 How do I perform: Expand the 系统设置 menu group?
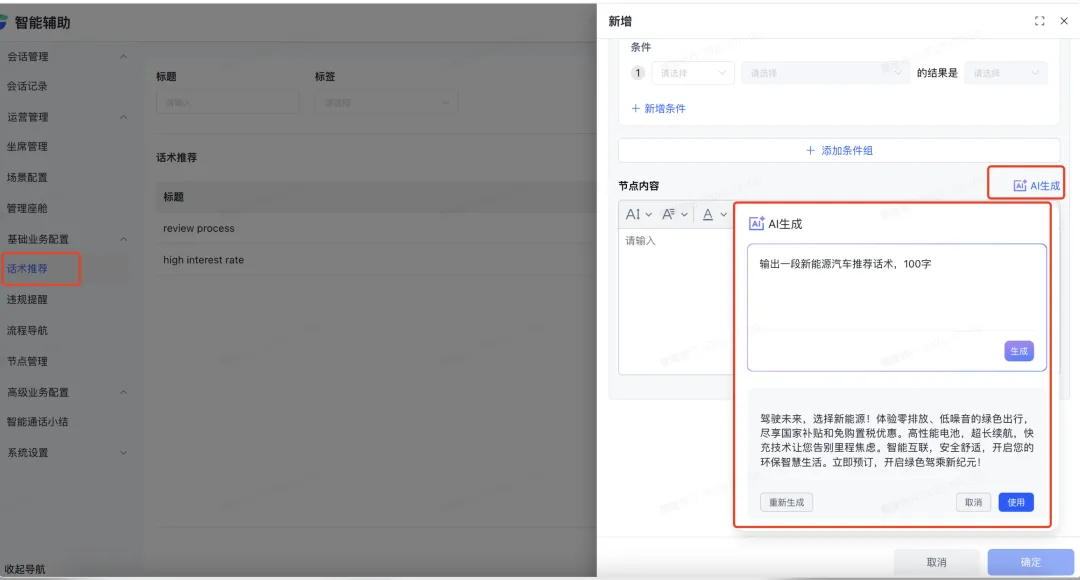pyautogui.click(x=124, y=453)
